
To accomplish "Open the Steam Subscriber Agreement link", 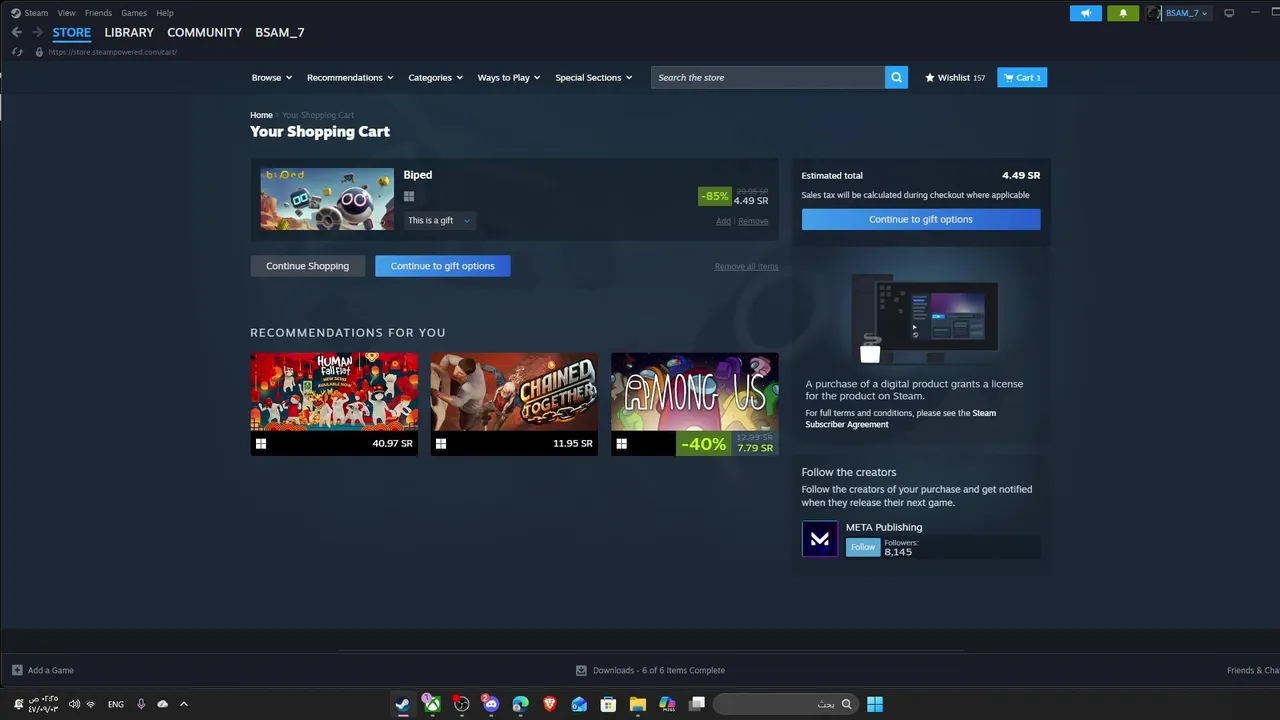I will coord(900,419).
